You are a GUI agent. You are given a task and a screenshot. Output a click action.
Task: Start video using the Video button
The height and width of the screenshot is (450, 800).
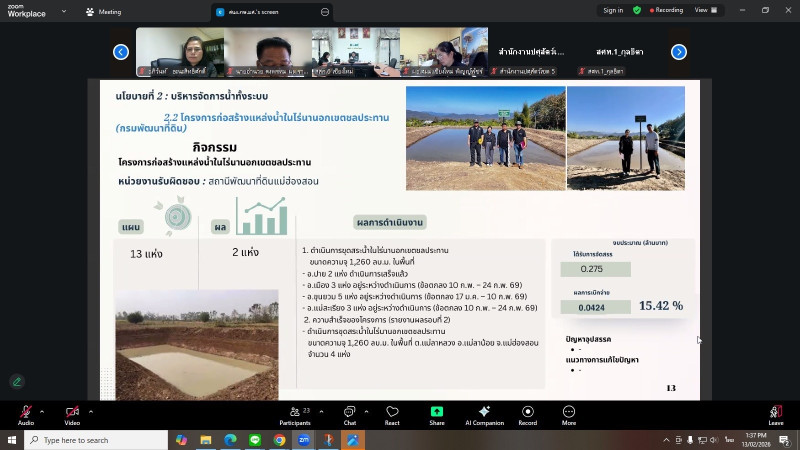[72, 413]
